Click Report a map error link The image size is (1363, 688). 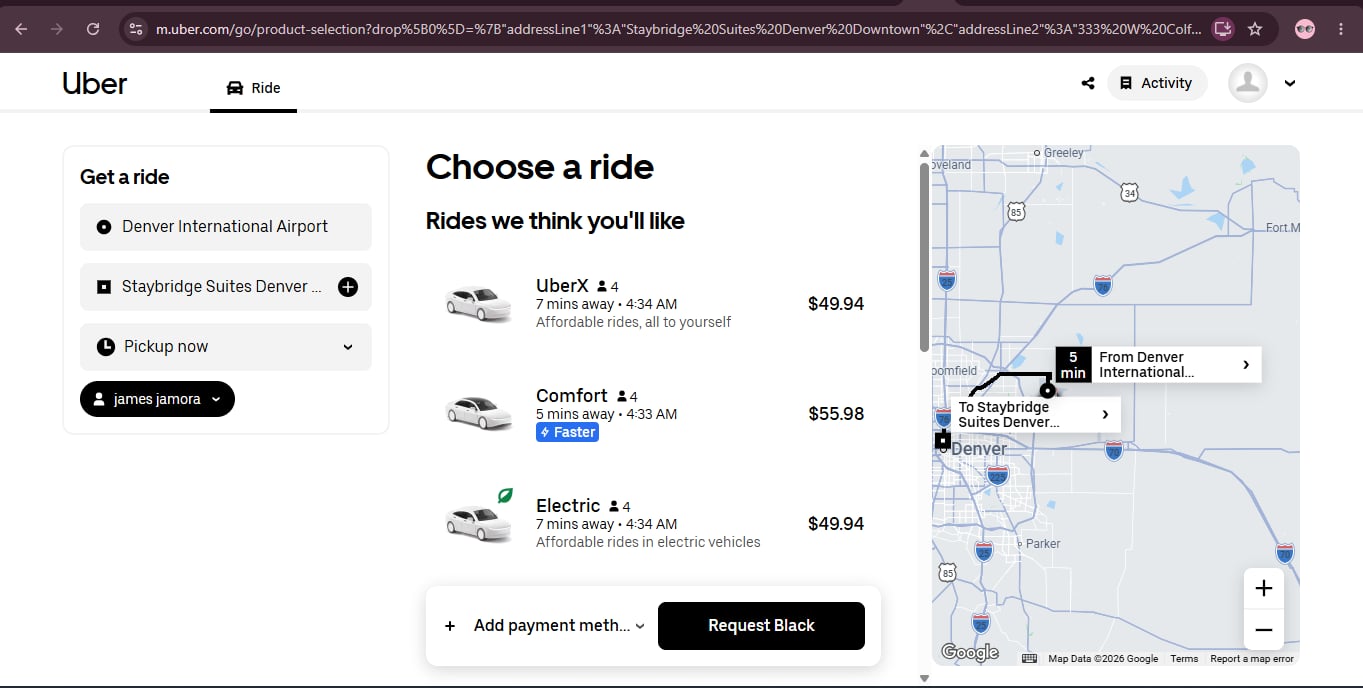click(1252, 659)
